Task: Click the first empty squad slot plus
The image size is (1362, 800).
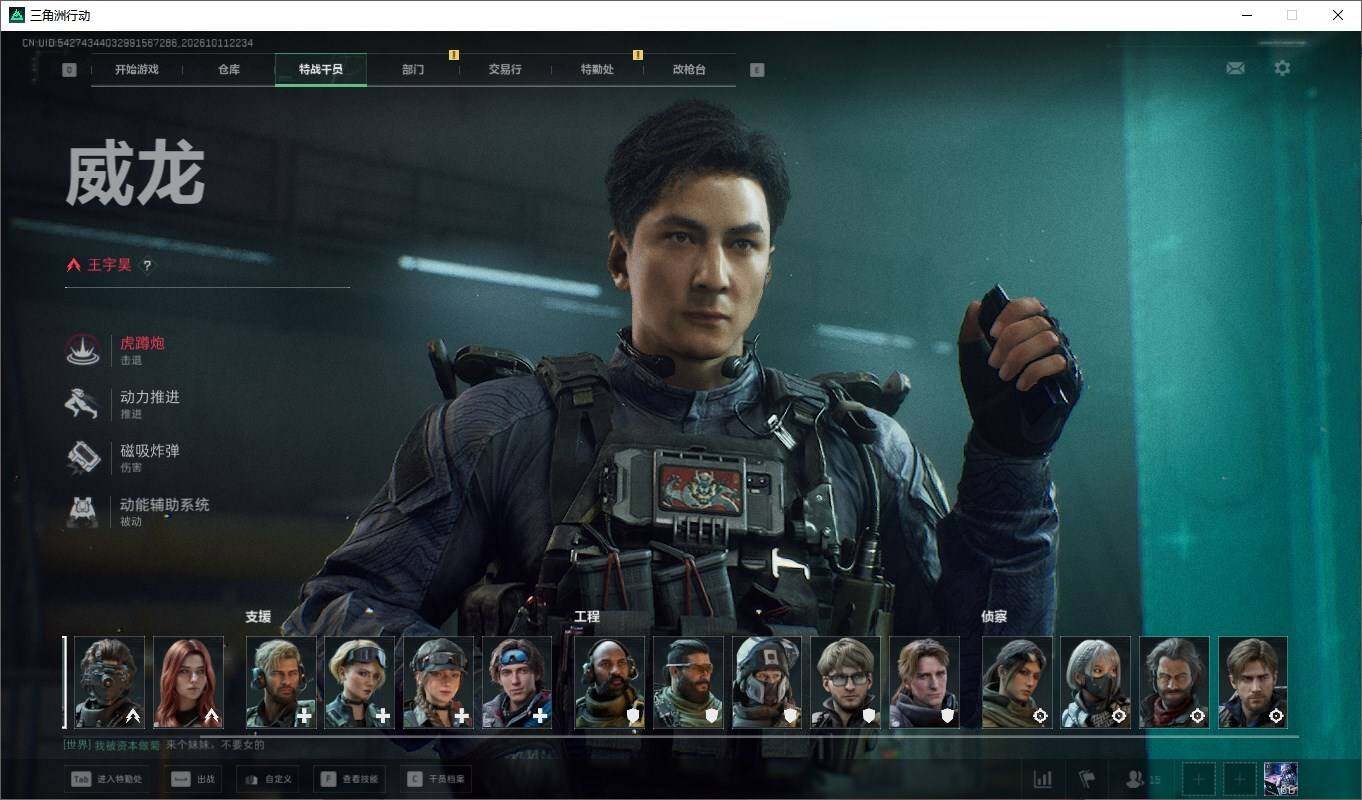Action: (x=1200, y=778)
